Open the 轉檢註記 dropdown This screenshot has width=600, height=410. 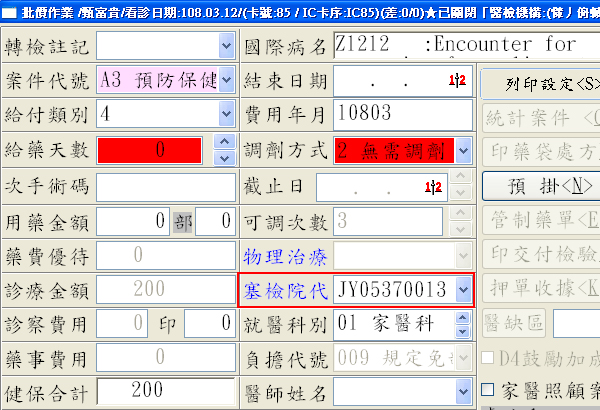225,46
